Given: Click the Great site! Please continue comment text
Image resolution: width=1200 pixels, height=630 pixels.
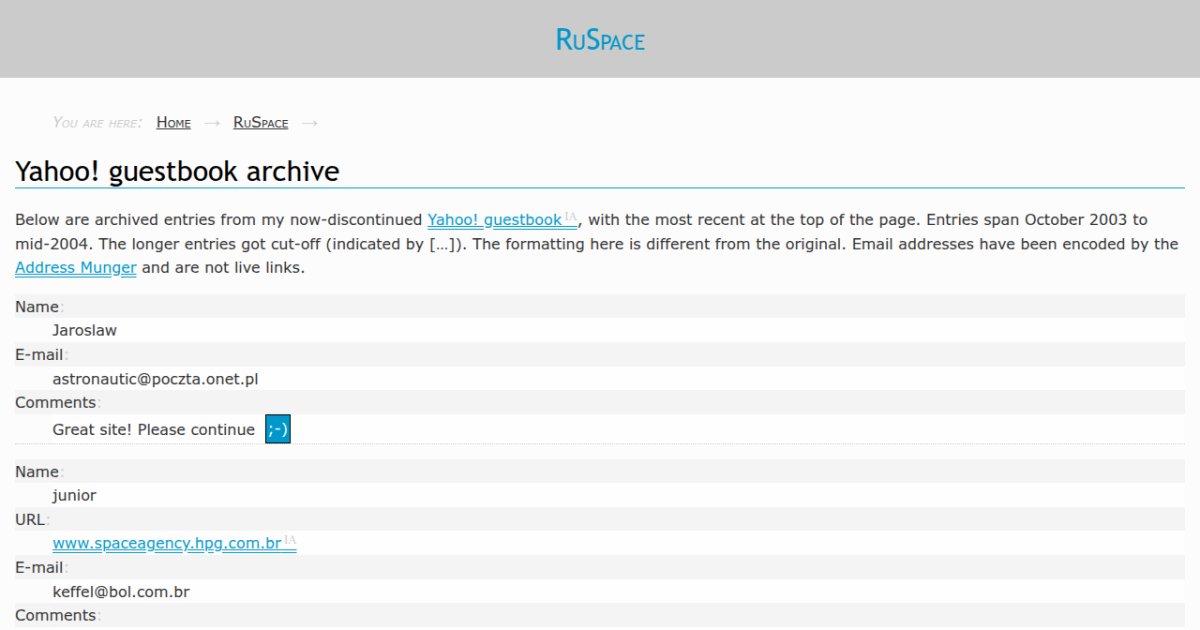Looking at the screenshot, I should 152,429.
